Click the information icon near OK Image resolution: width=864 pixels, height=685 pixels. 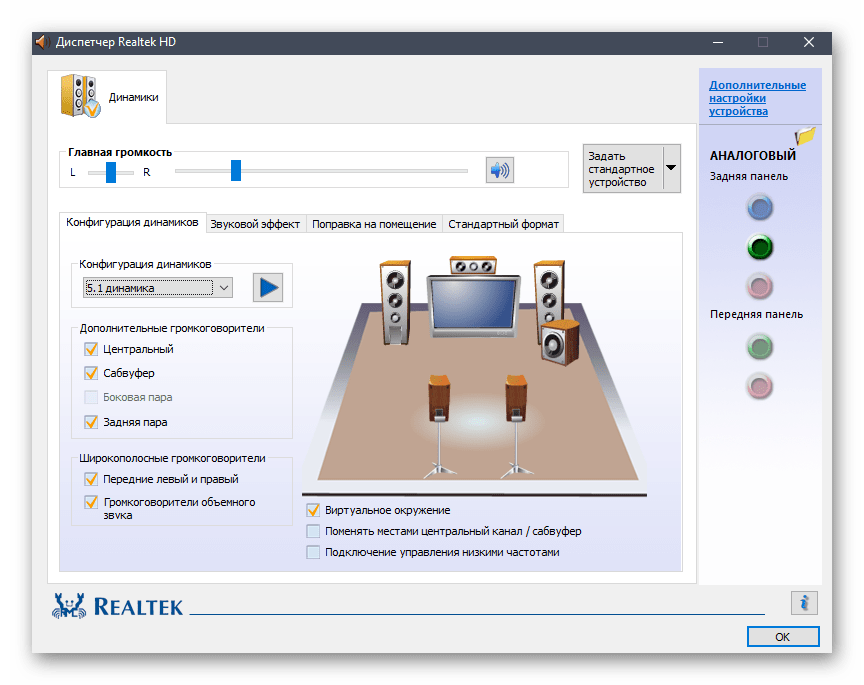pos(804,602)
